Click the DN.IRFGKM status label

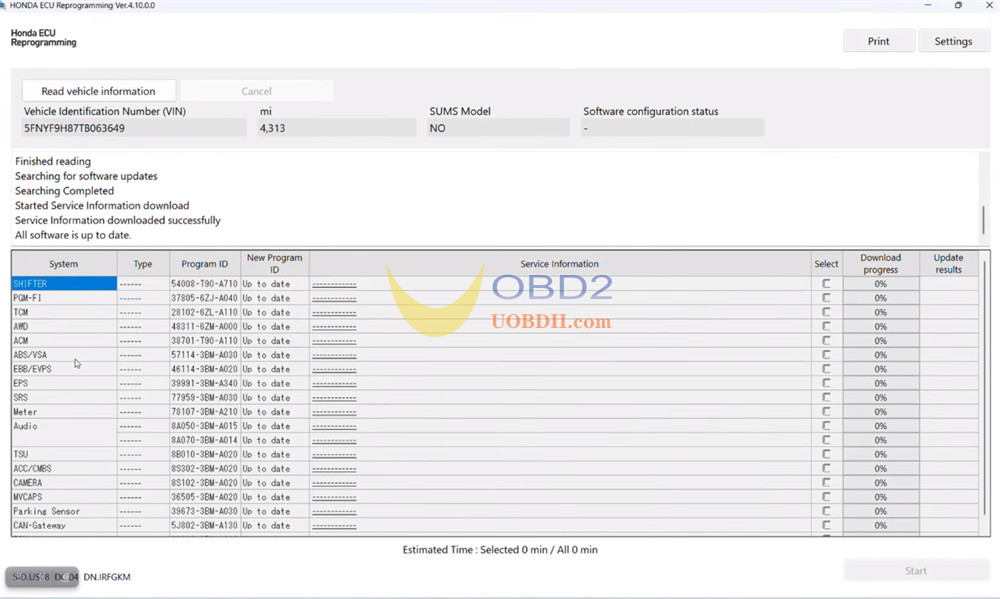point(107,577)
